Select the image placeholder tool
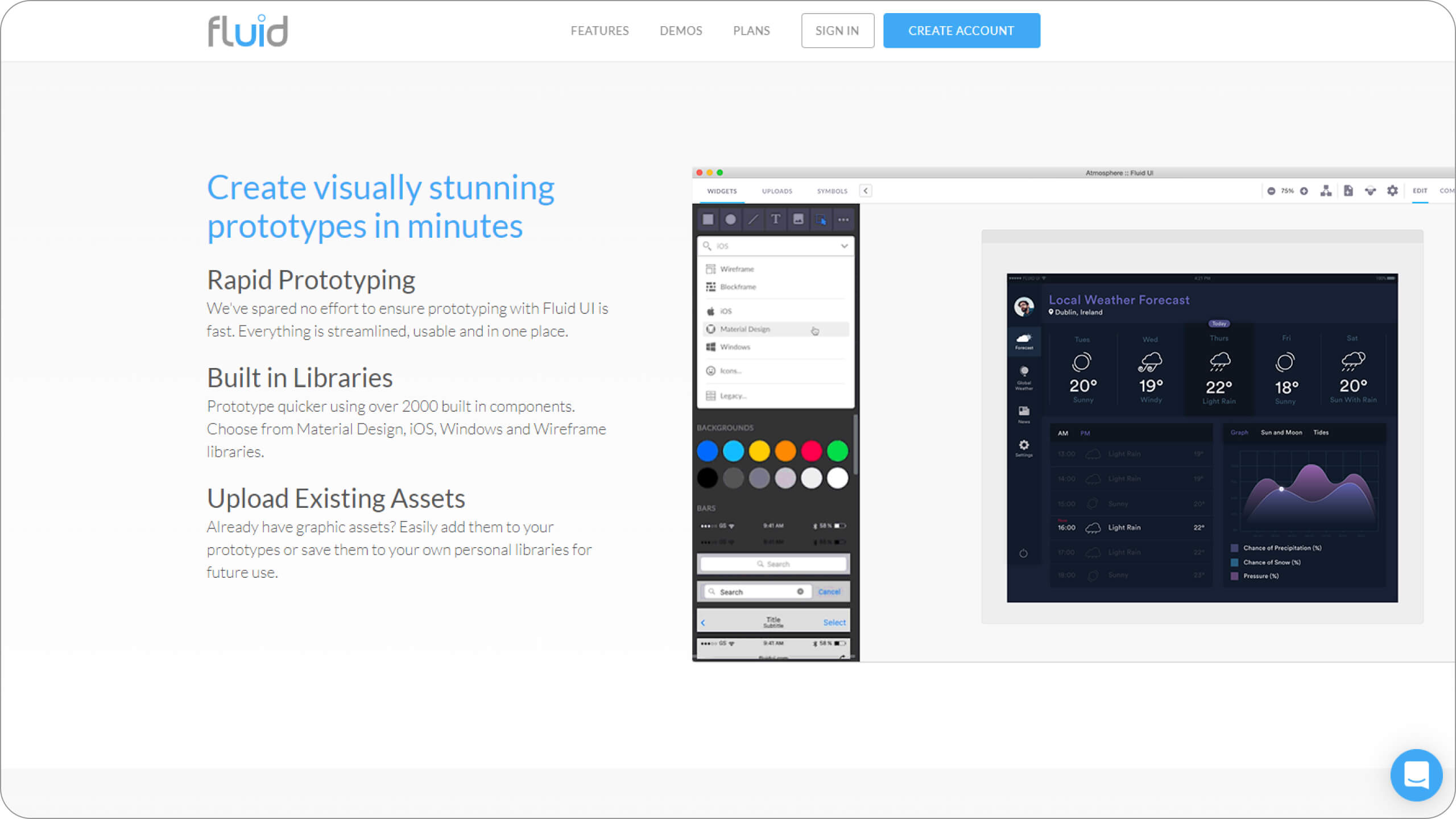The height and width of the screenshot is (819, 1456). coord(799,220)
